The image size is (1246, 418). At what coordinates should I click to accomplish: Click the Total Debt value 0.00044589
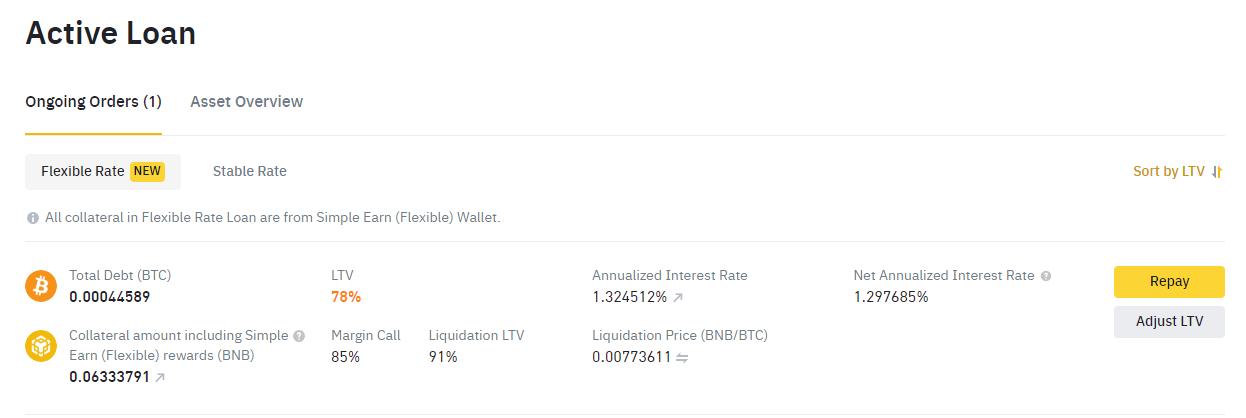[x=110, y=297]
